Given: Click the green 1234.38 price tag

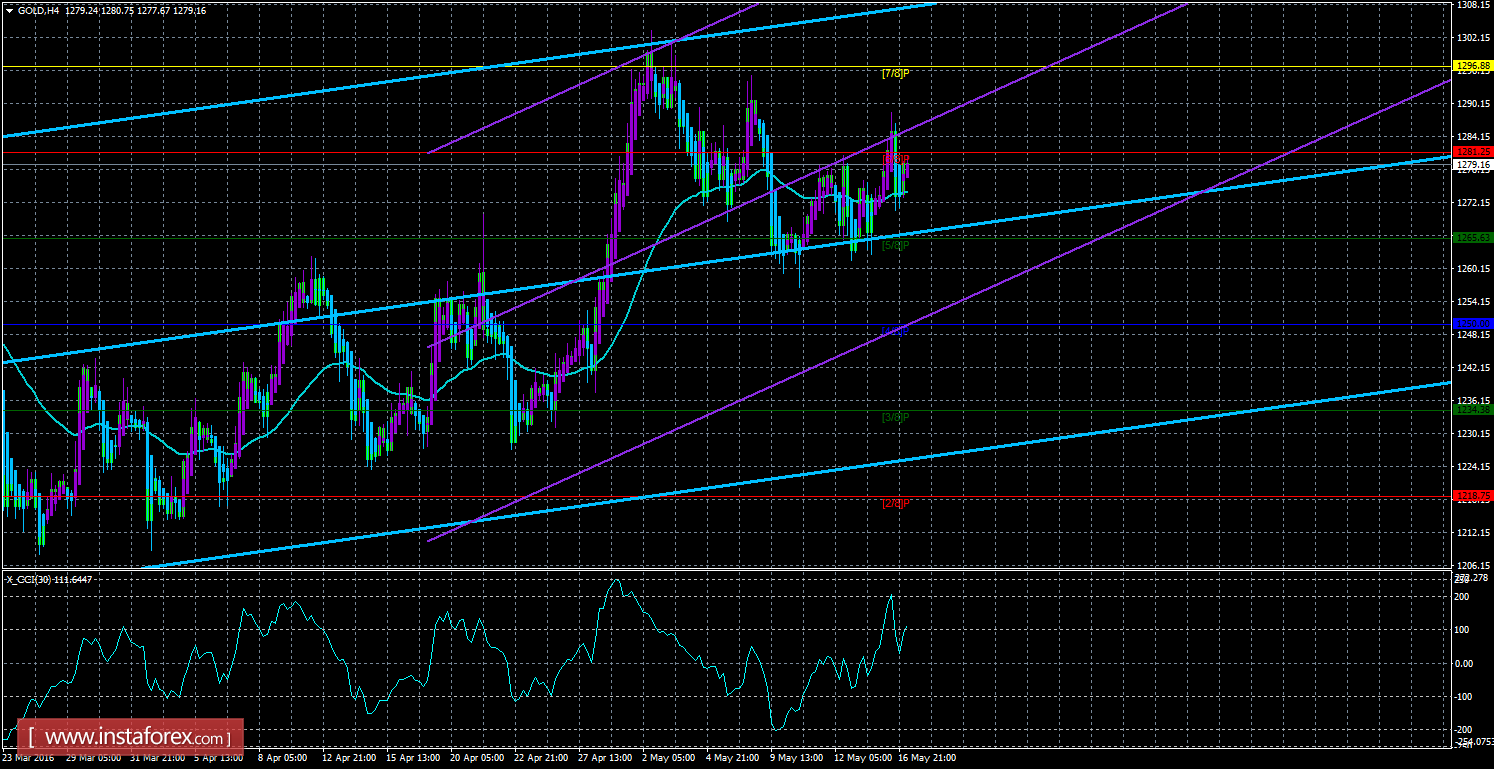Looking at the screenshot, I should (1475, 410).
